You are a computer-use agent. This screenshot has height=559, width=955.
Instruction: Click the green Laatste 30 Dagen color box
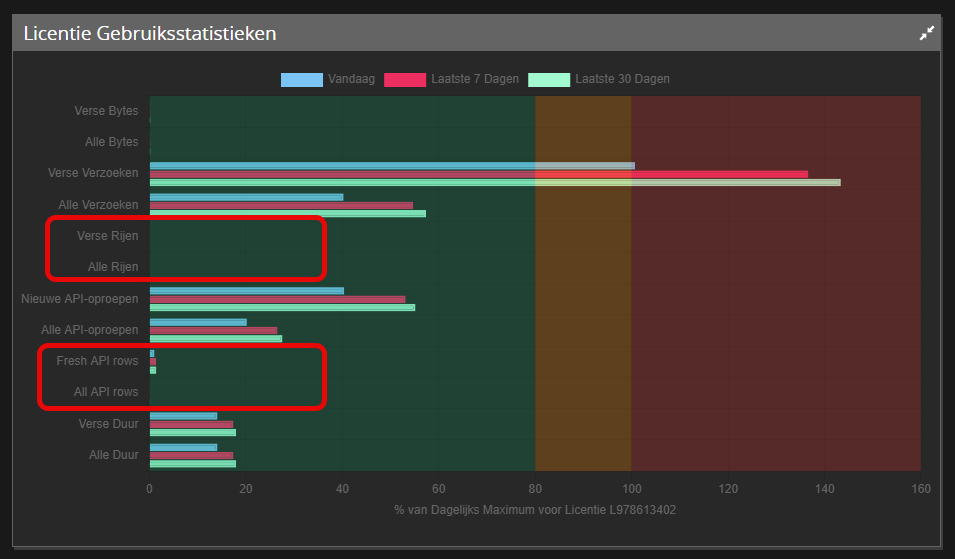(x=549, y=79)
